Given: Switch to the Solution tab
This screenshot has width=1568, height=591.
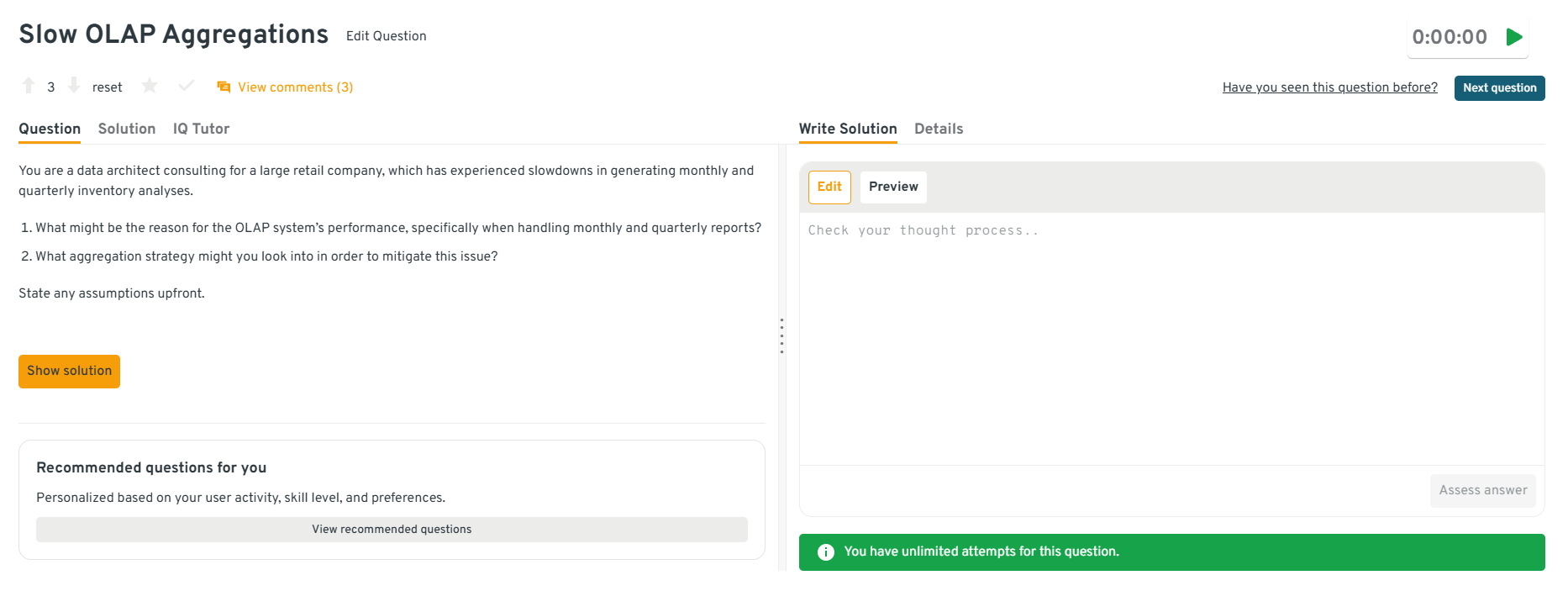Looking at the screenshot, I should [x=127, y=129].
